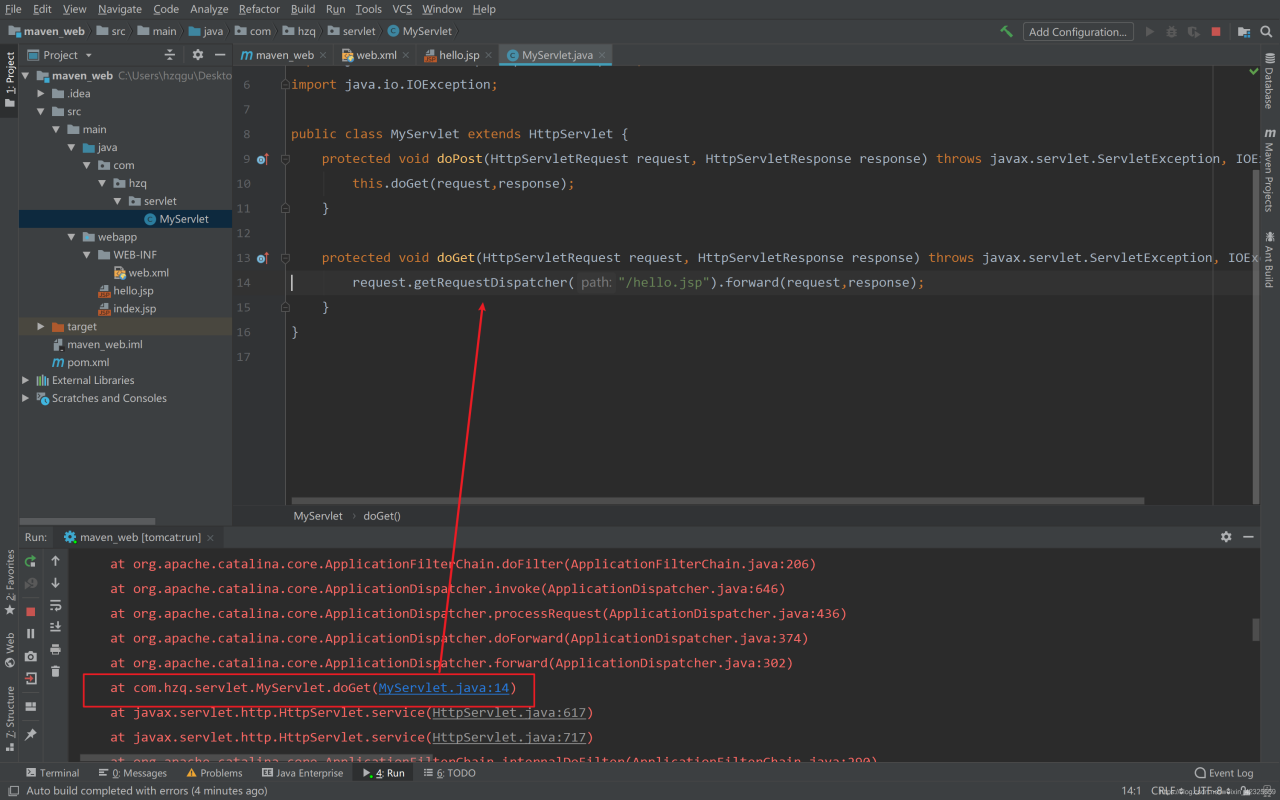Image resolution: width=1280 pixels, height=800 pixels.
Task: Click the print icon in the Run console
Action: click(56, 649)
